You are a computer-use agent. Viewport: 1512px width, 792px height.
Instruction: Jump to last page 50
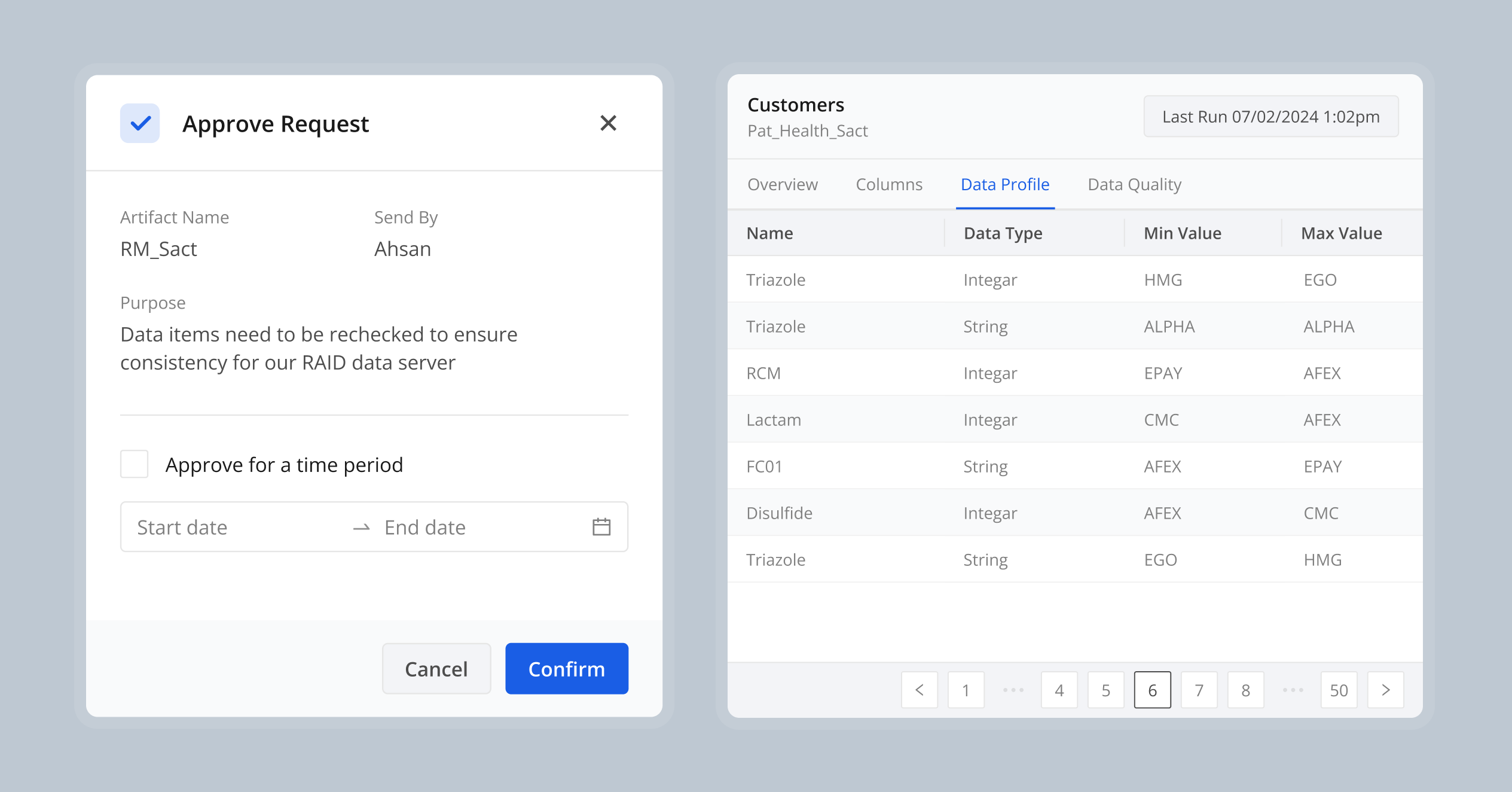(x=1339, y=690)
